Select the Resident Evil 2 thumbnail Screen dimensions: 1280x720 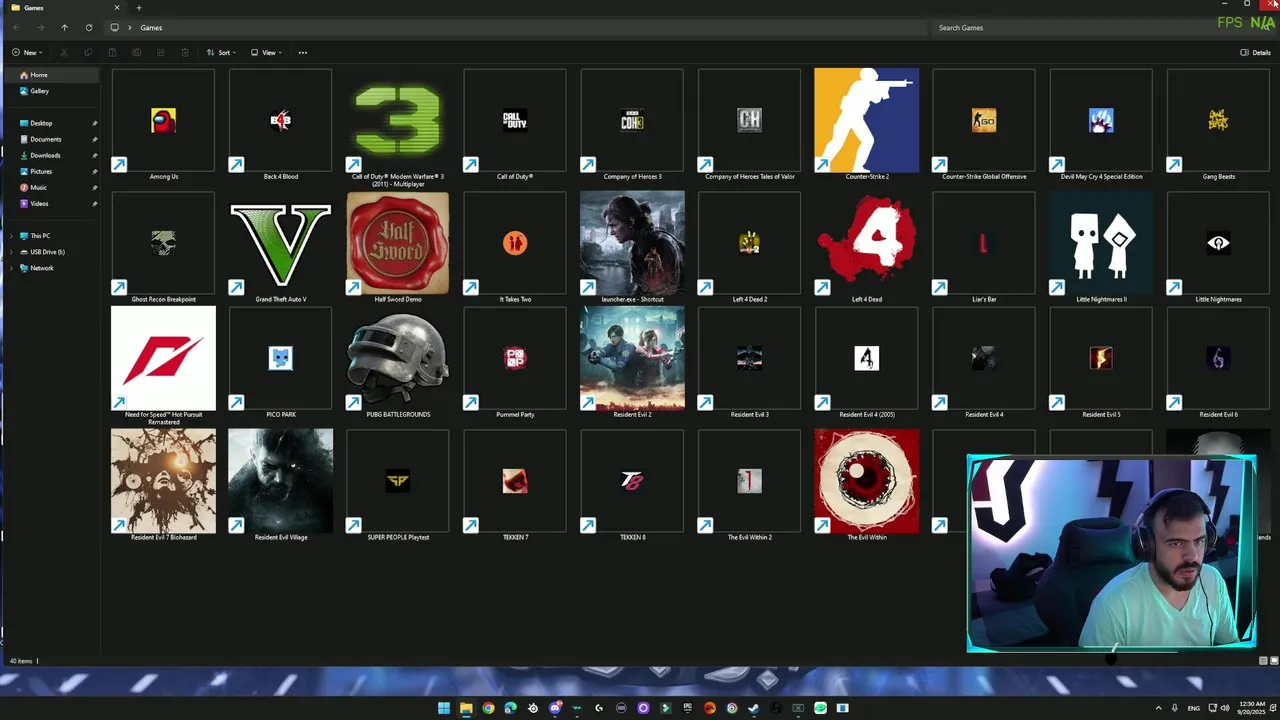tap(632, 358)
